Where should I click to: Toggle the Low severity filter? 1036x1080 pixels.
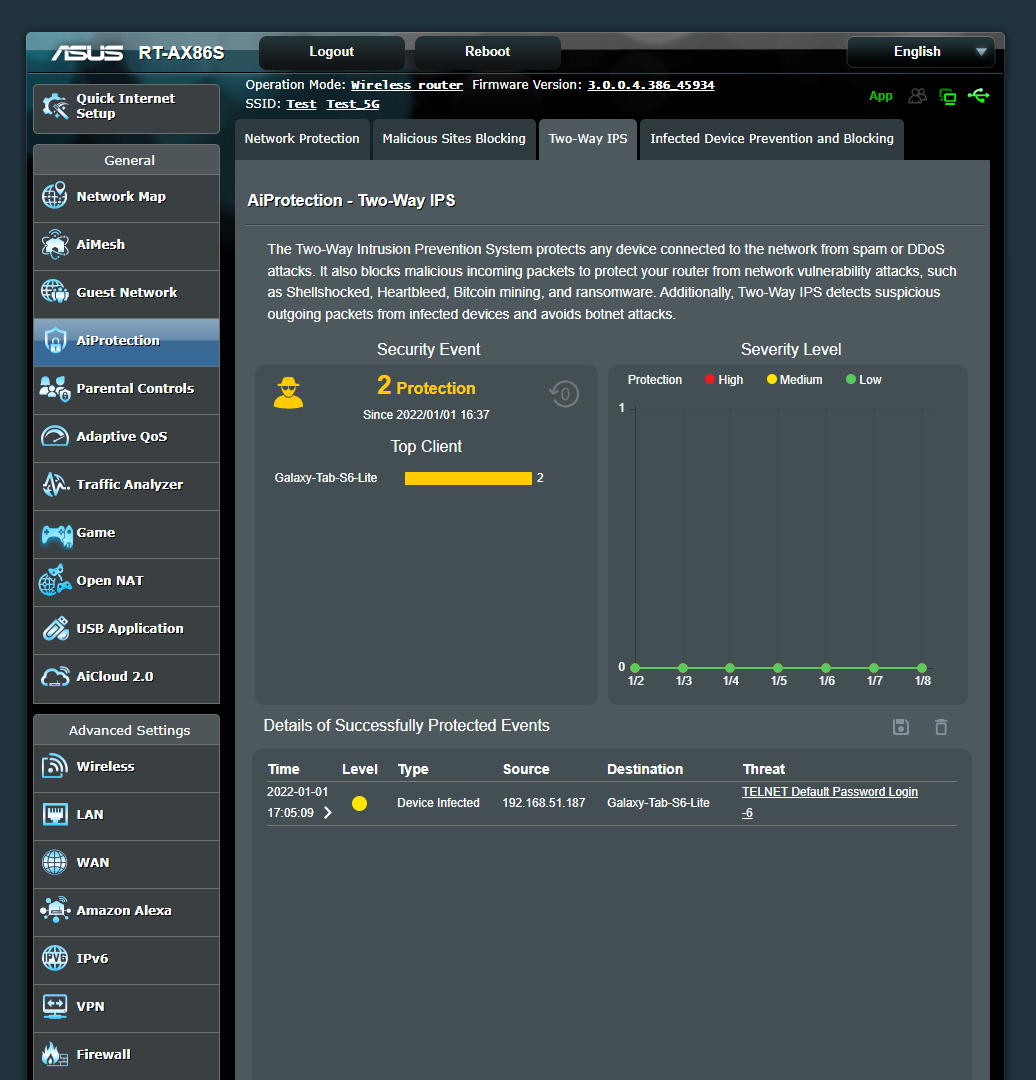(x=862, y=379)
